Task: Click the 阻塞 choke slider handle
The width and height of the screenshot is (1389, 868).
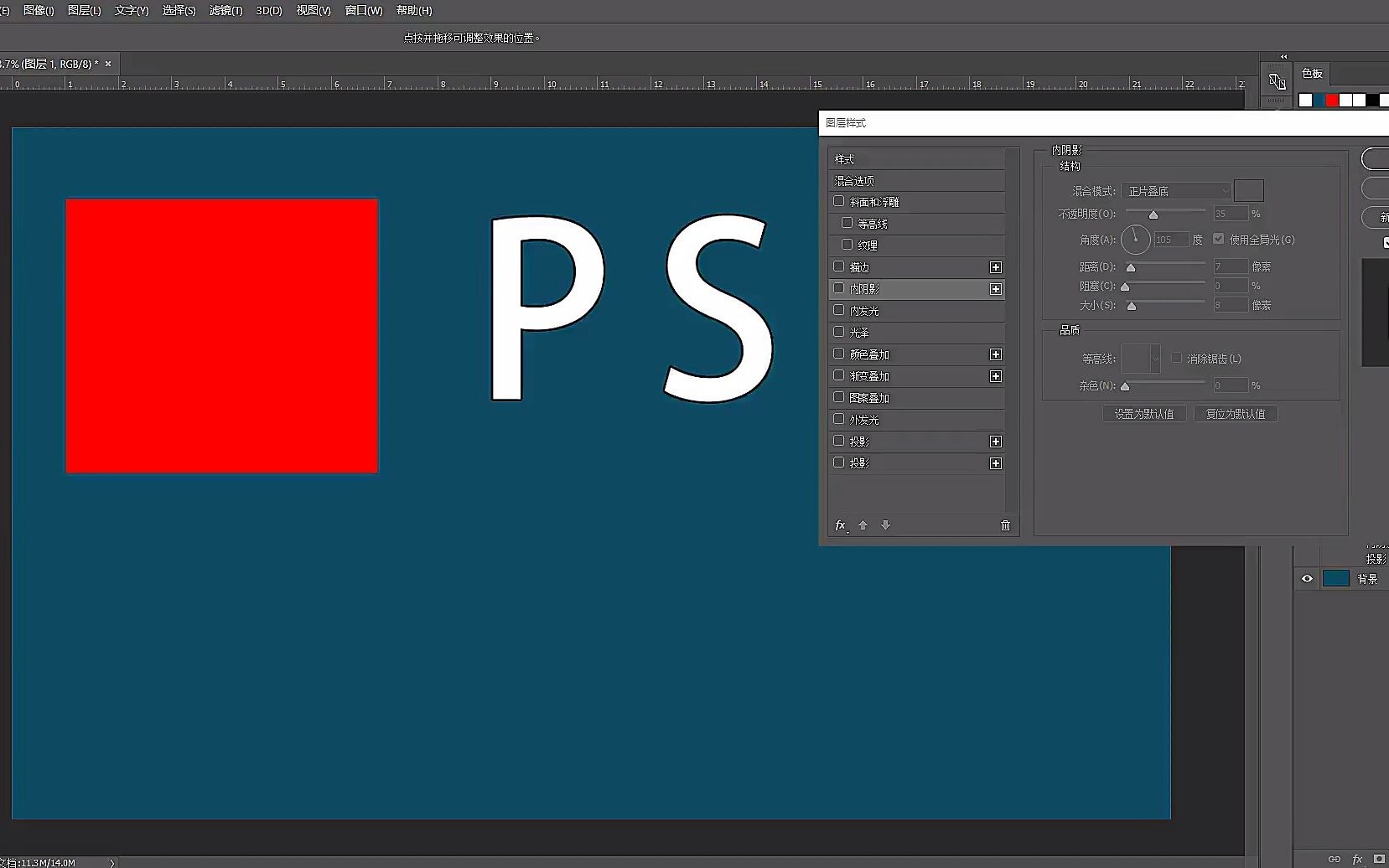Action: tap(1125, 287)
